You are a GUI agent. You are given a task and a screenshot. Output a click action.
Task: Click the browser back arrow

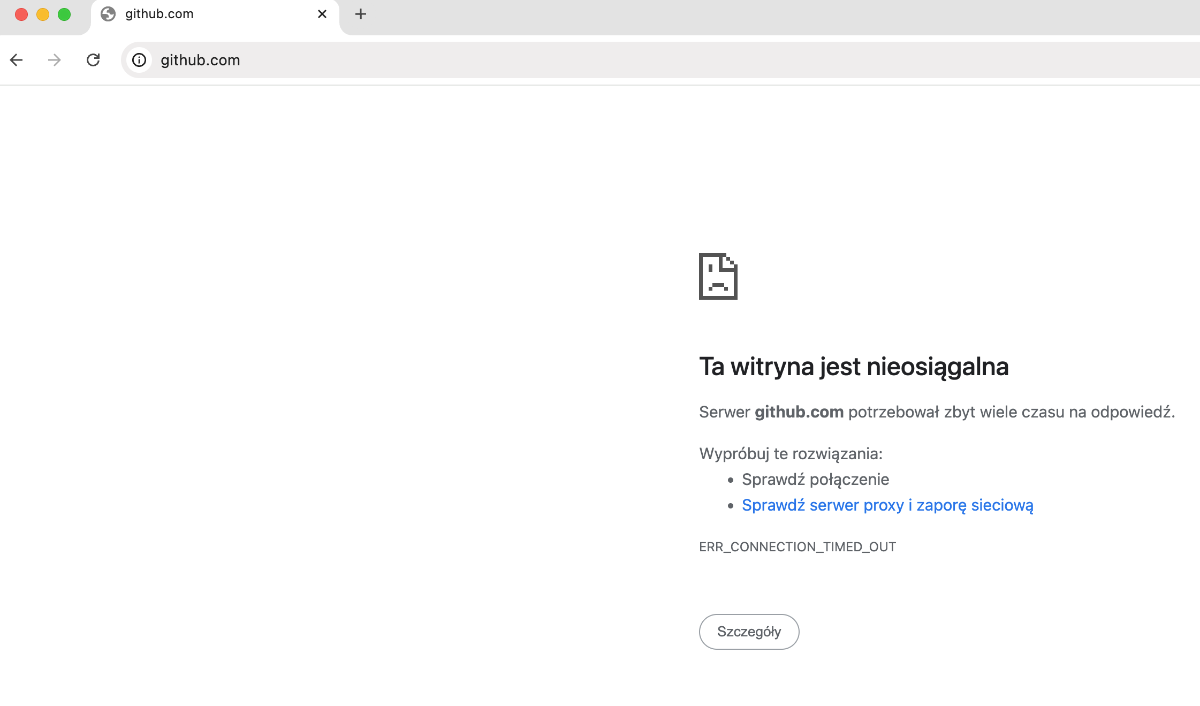point(16,60)
